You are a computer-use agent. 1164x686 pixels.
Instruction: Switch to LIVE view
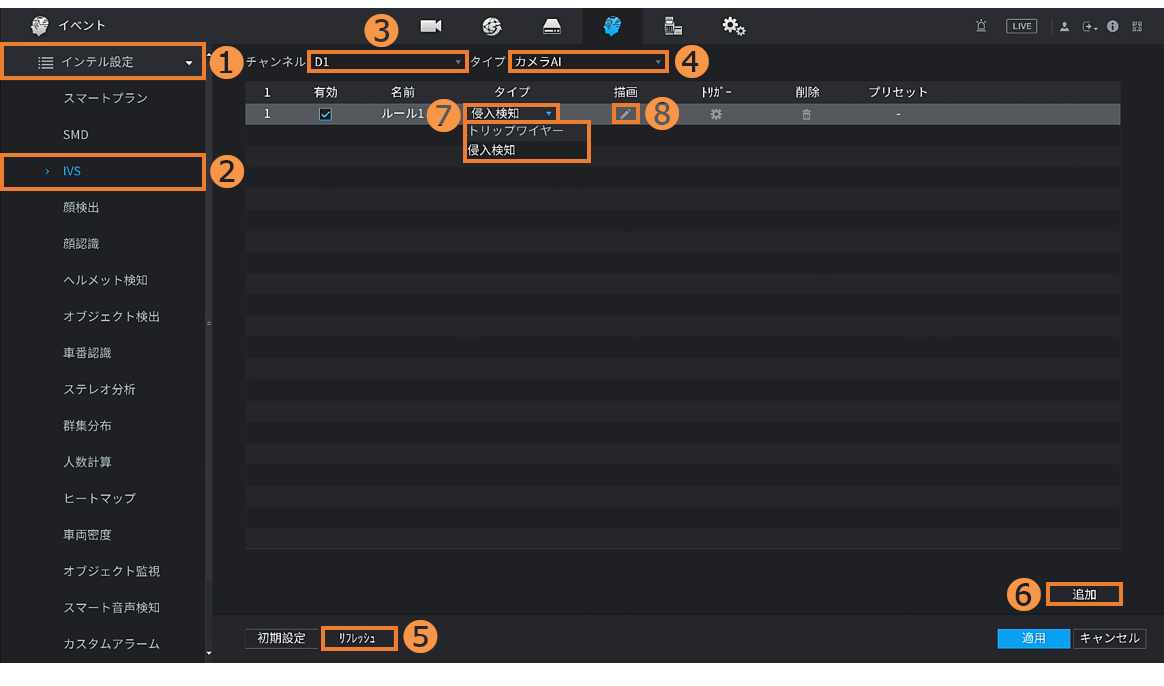(x=1021, y=26)
